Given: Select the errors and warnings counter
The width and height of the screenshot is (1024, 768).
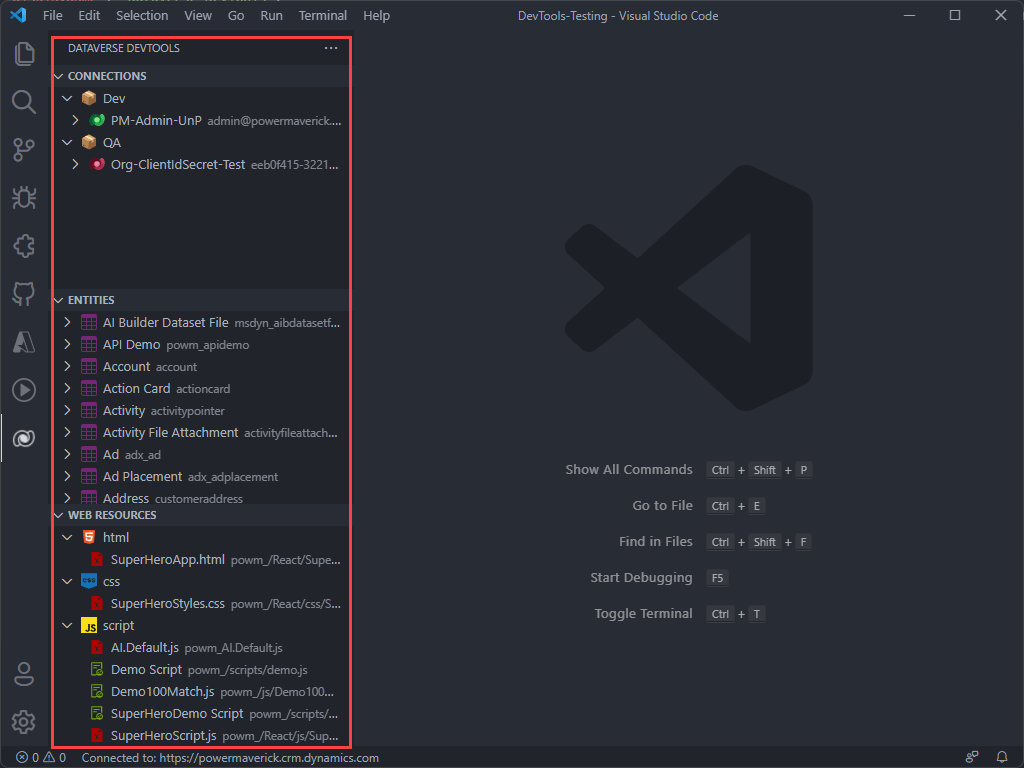Looking at the screenshot, I should coord(30,758).
